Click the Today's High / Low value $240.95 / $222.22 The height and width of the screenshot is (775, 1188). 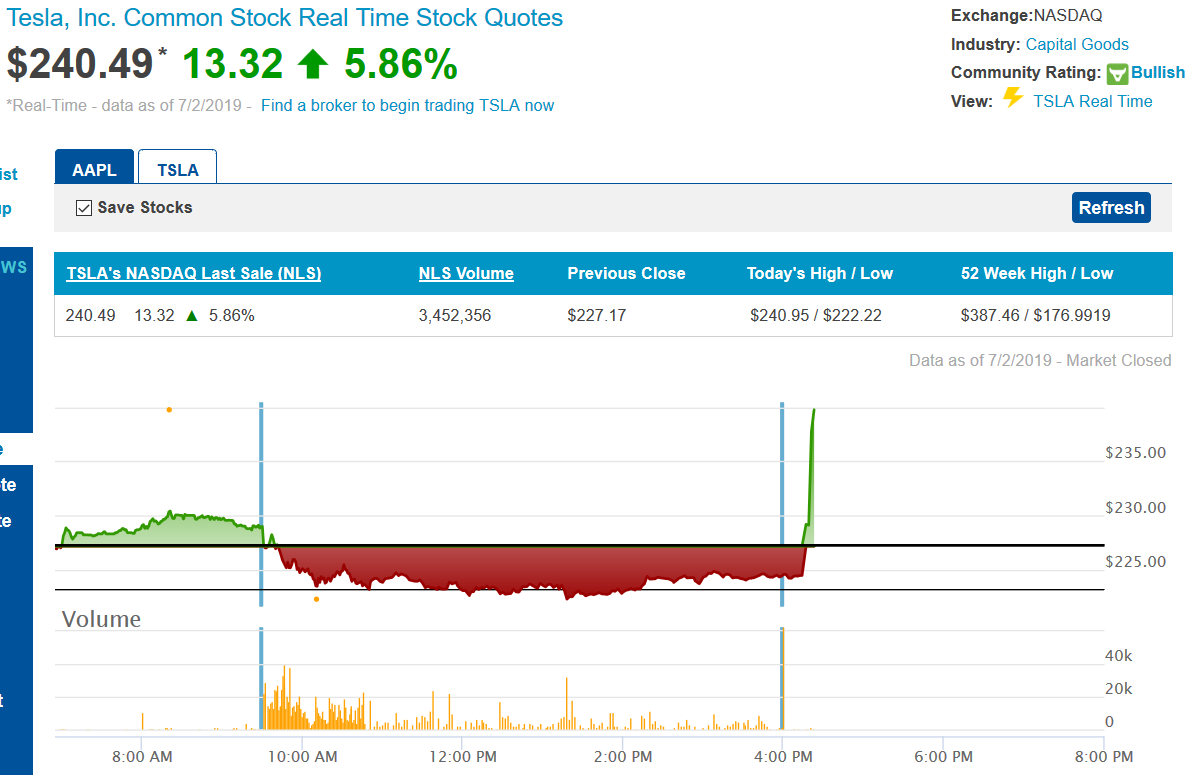pyautogui.click(x=816, y=315)
